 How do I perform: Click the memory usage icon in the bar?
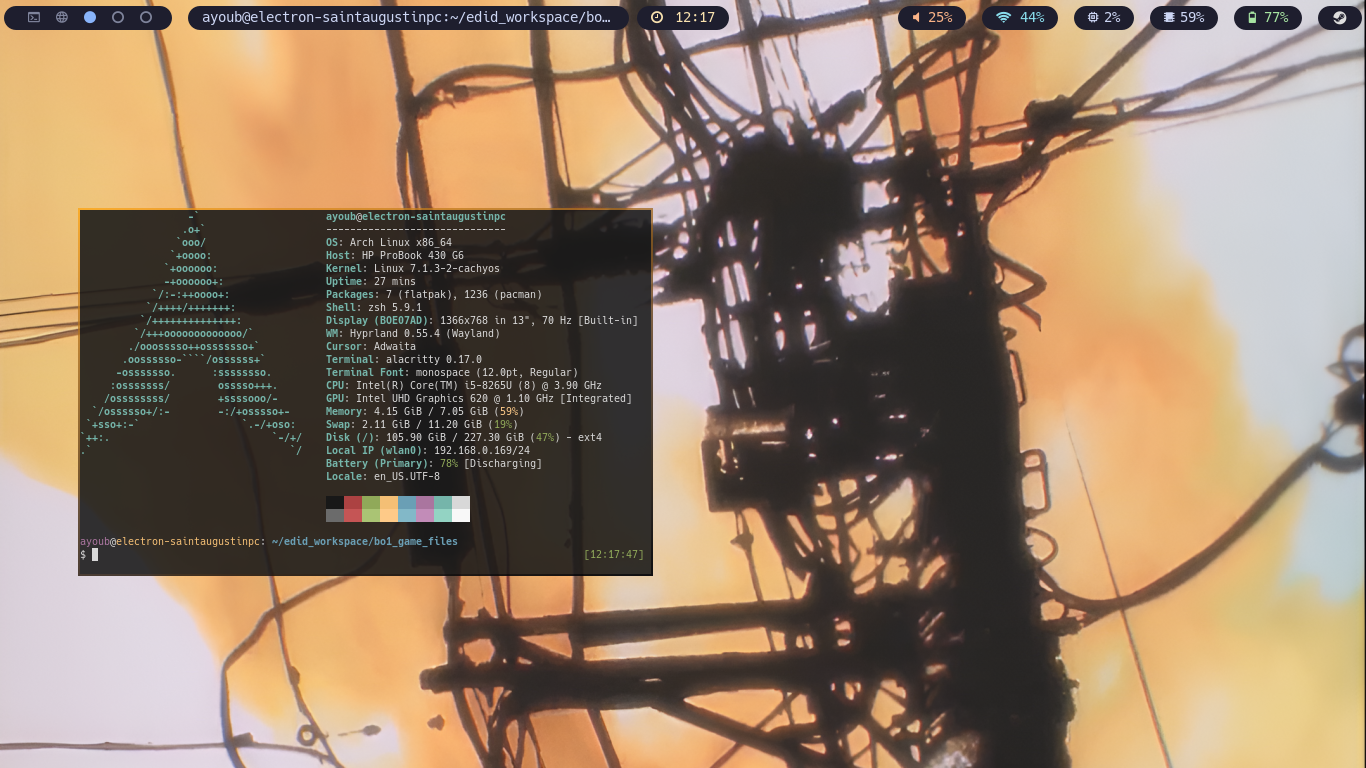1169,18
